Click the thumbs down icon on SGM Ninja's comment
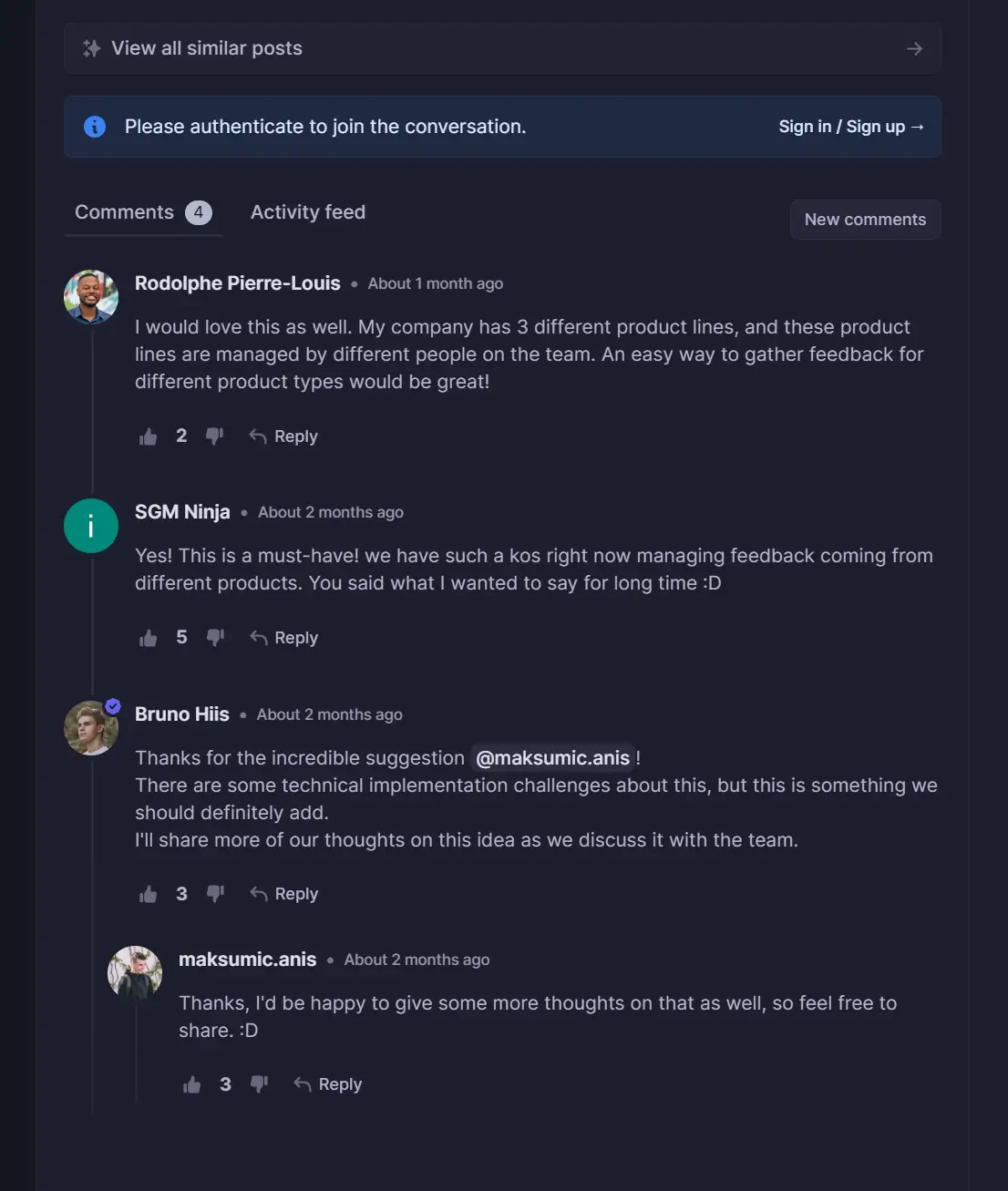The height and width of the screenshot is (1191, 1008). (x=215, y=637)
